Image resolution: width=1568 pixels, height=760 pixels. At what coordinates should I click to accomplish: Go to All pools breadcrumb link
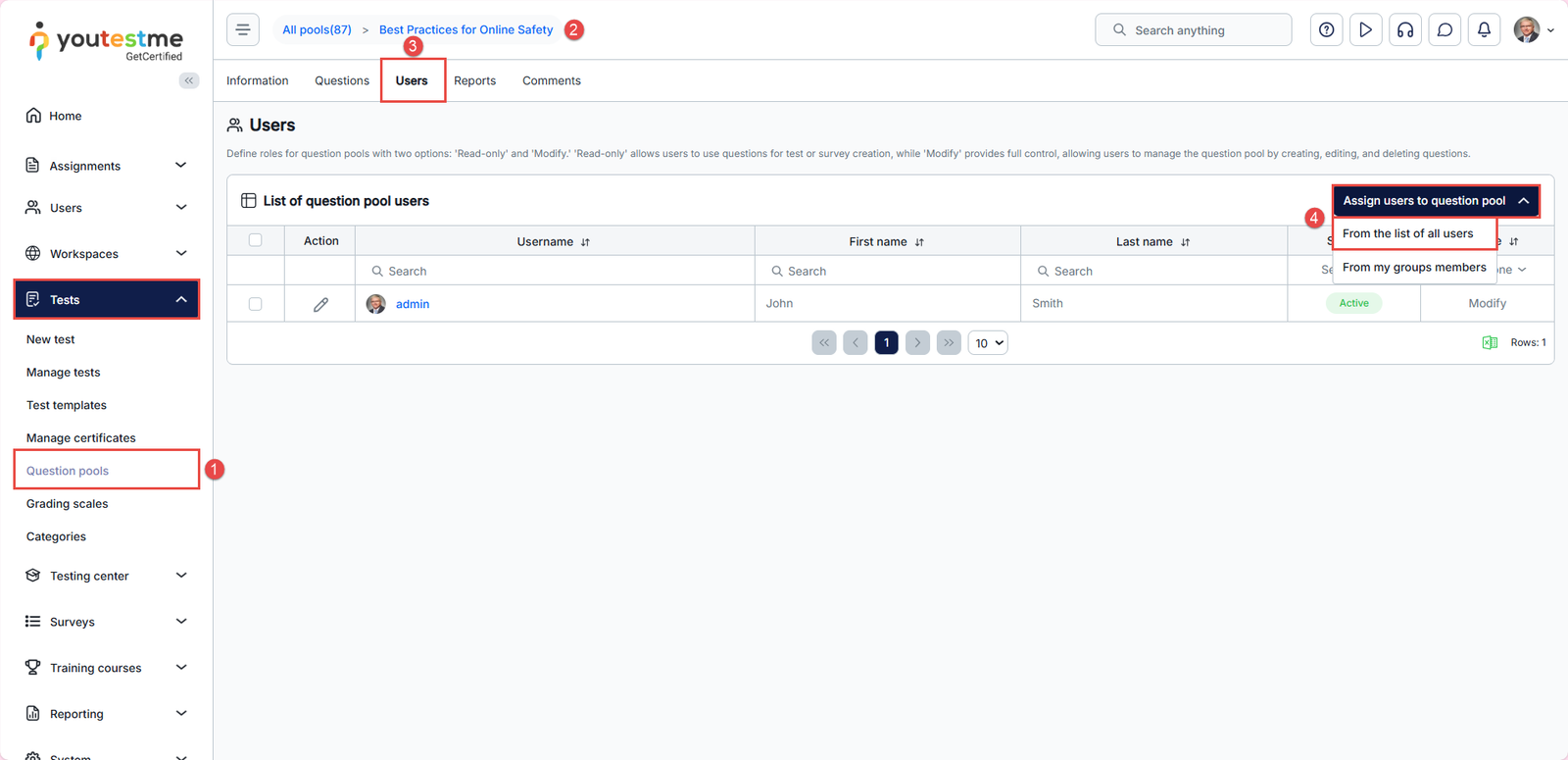317,29
